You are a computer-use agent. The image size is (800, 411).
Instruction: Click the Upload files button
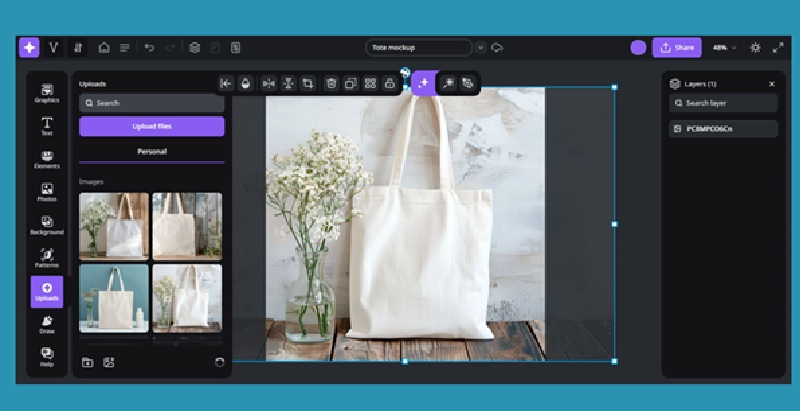point(152,126)
